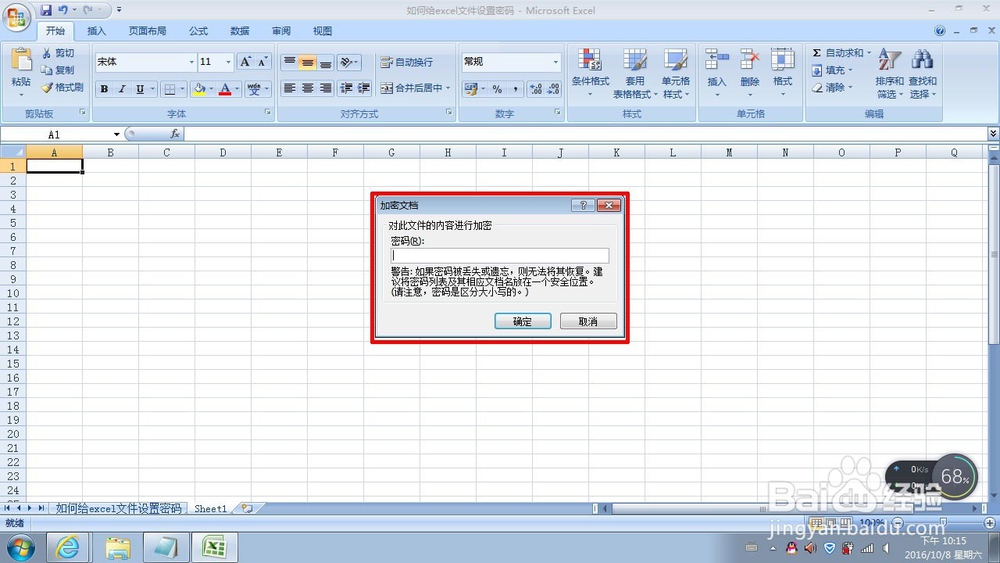Apply the yellow fill color
The width and height of the screenshot is (1000, 563).
tap(199, 89)
